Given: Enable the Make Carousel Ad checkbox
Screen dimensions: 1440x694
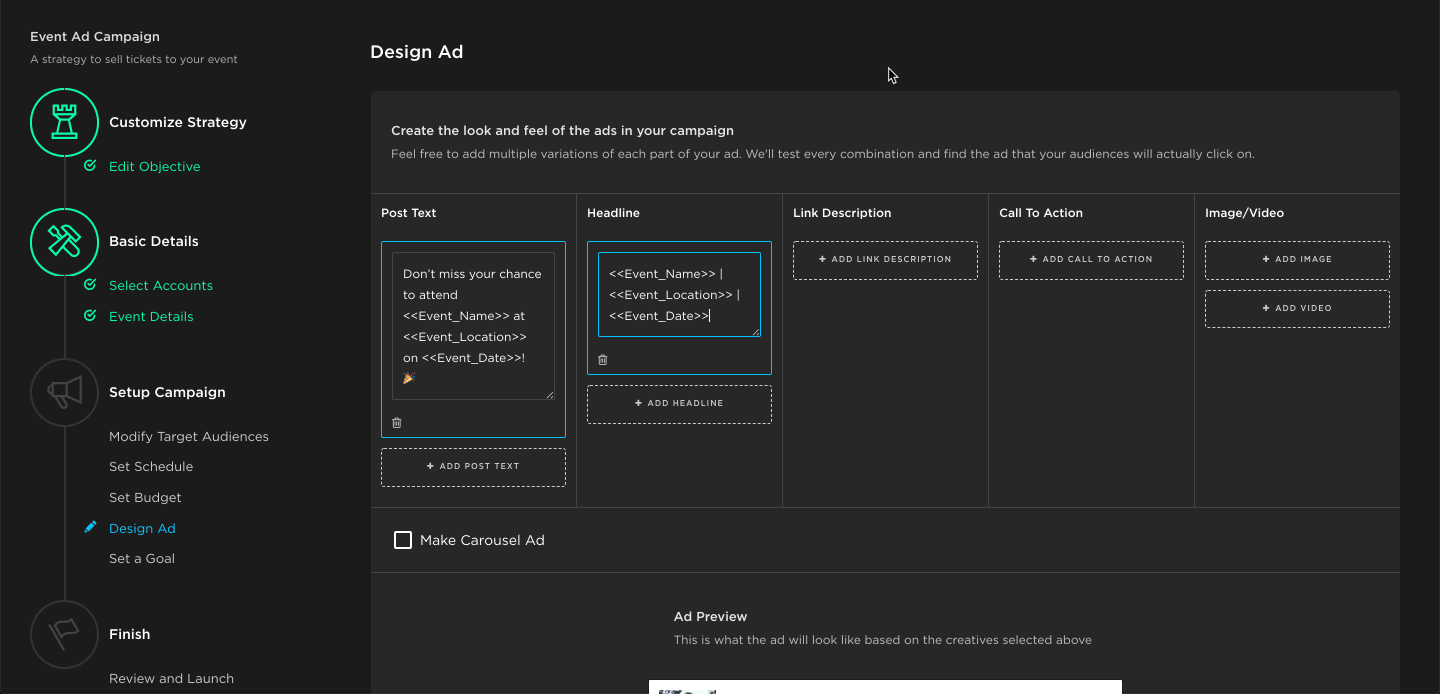Looking at the screenshot, I should pos(403,540).
